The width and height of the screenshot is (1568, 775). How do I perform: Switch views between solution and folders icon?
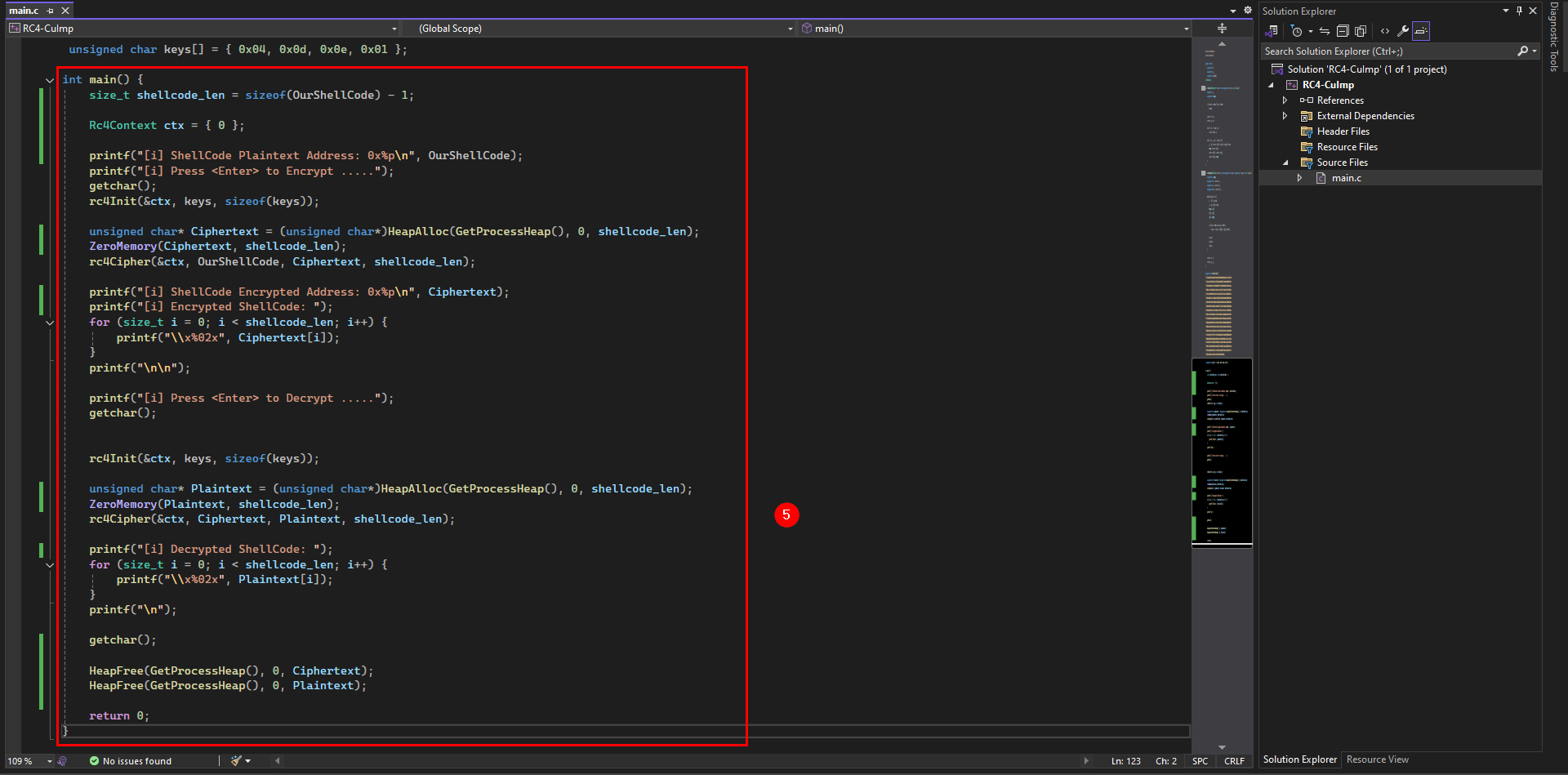point(1272,31)
